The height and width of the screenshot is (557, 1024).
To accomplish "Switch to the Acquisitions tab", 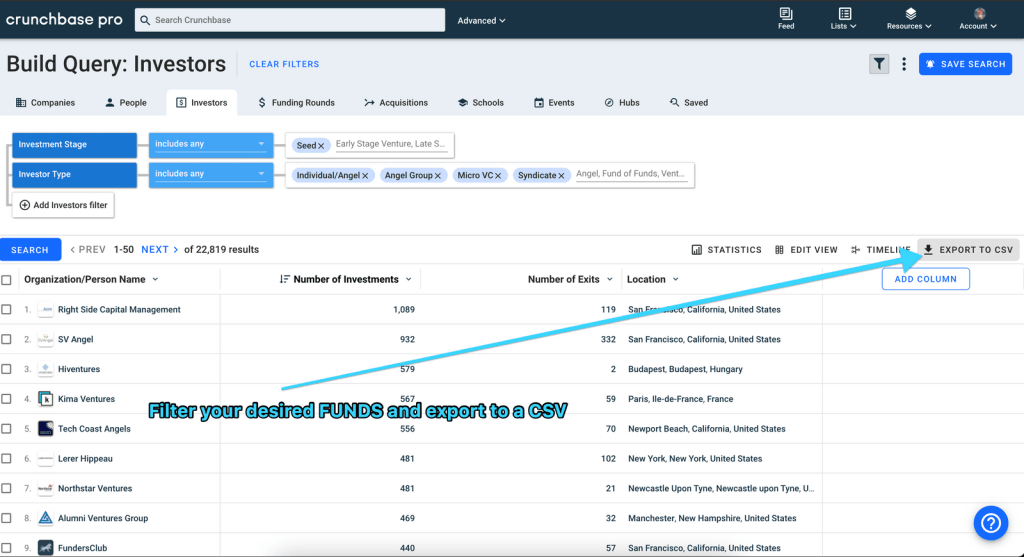I will coord(396,103).
